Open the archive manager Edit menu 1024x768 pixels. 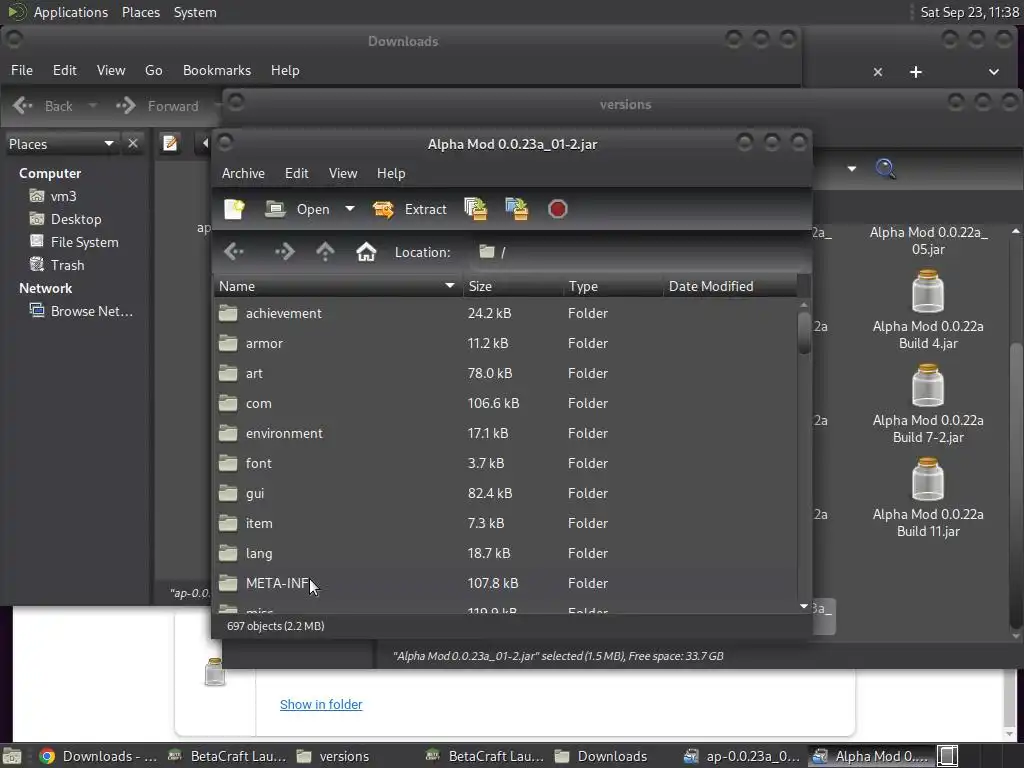click(296, 173)
